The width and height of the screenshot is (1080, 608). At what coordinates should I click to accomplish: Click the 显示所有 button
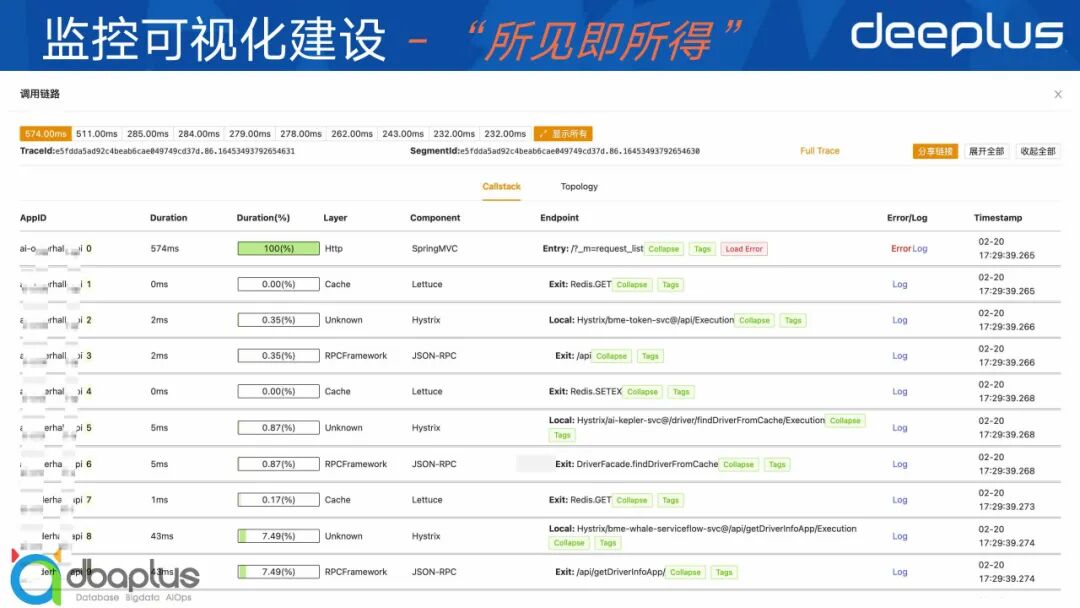563,134
